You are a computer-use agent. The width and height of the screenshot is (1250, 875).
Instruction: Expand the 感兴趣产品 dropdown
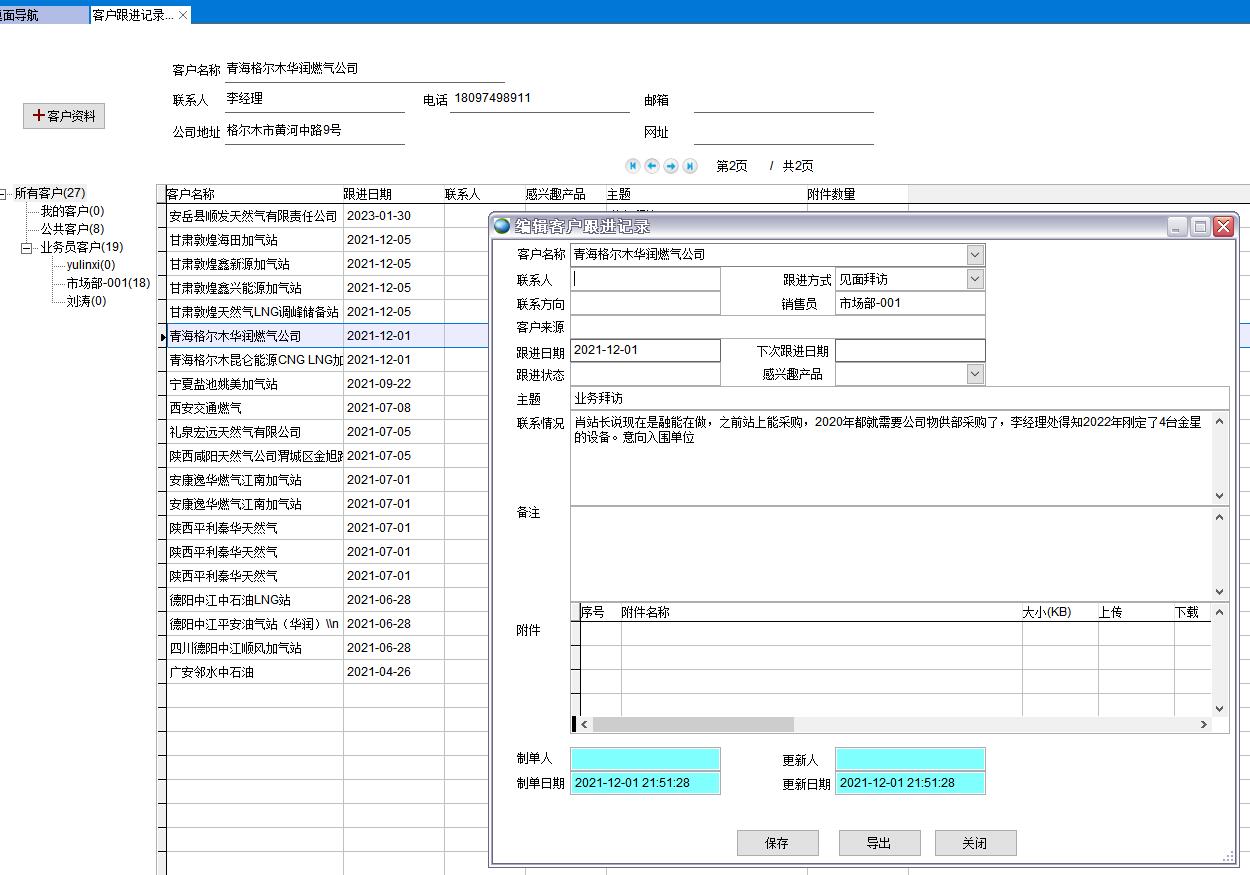975,374
